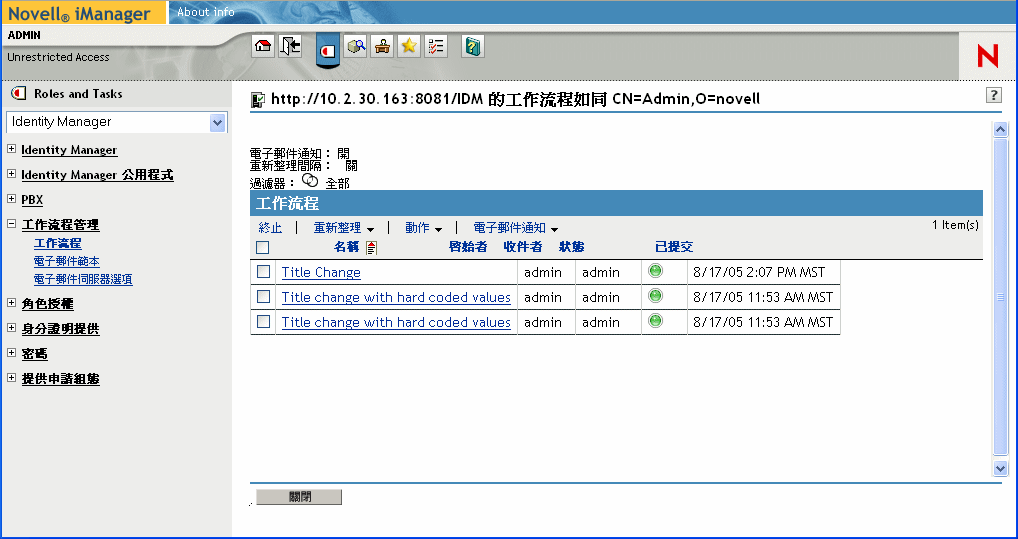Open the last hard coded values link

[x=396, y=322]
